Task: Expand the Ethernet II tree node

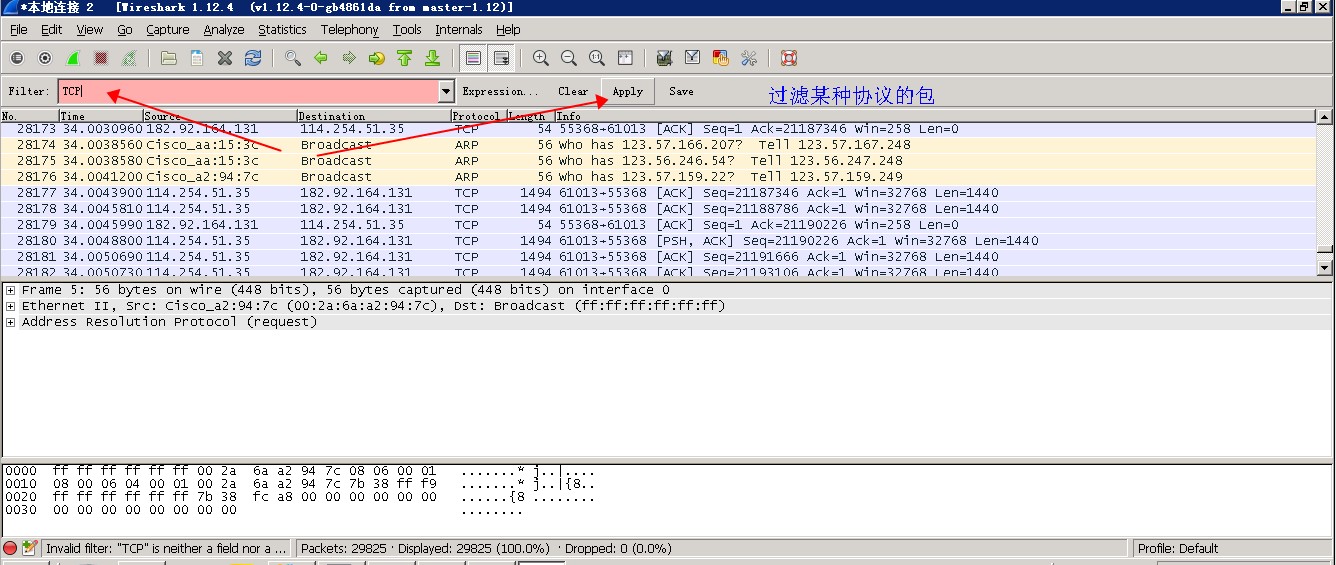Action: pos(11,306)
